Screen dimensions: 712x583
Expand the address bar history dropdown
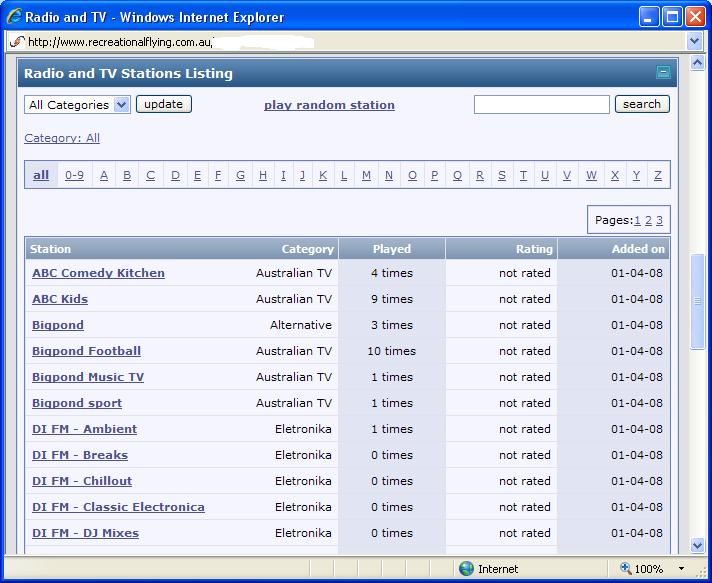[x=694, y=42]
